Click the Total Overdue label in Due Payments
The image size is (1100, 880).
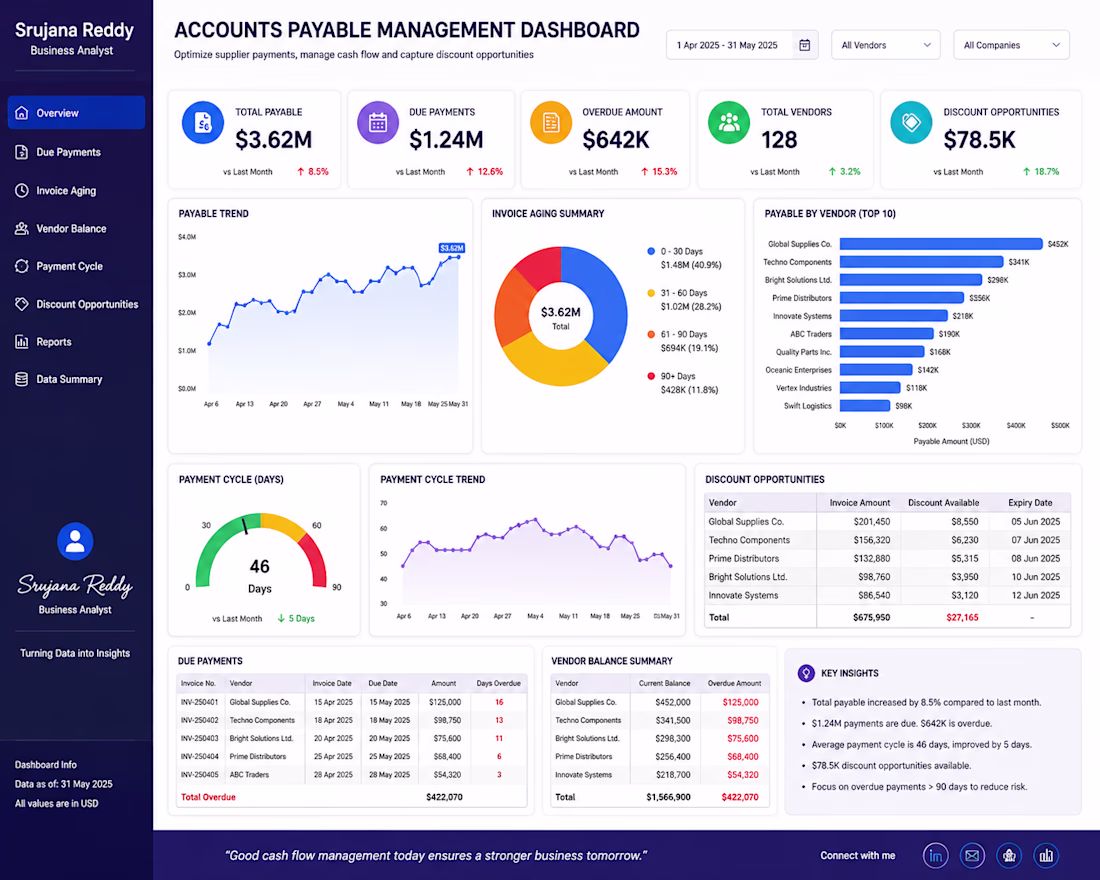[x=208, y=796]
